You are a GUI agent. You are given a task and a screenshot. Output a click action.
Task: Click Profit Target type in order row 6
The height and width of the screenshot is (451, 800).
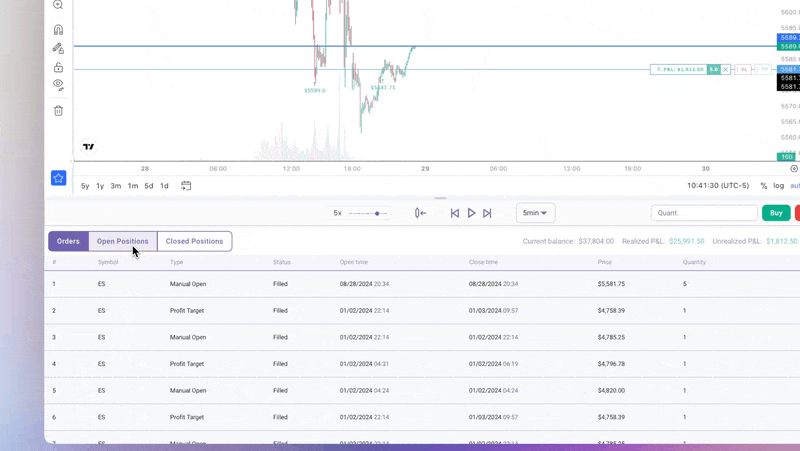pyautogui.click(x=187, y=417)
